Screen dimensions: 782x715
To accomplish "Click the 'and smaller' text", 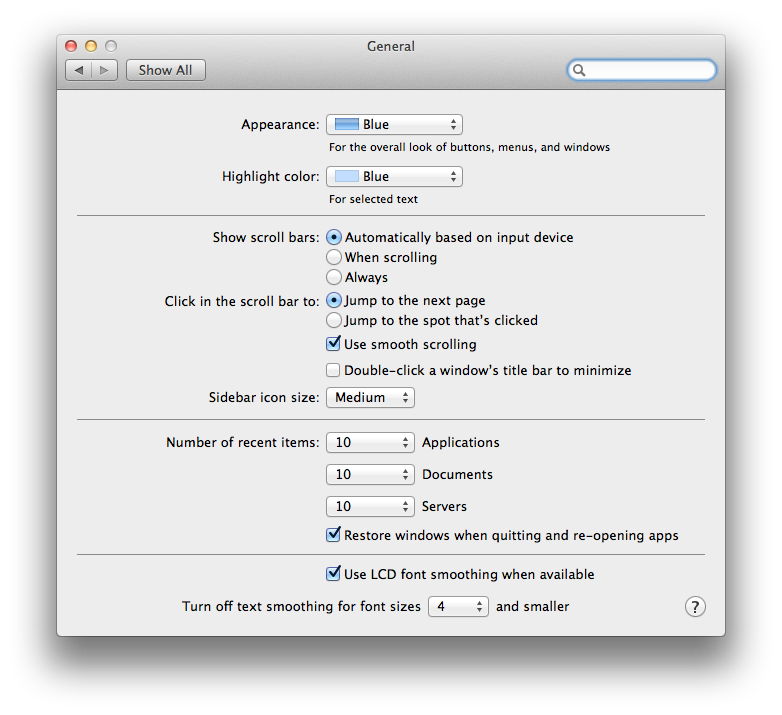I will click(533, 607).
